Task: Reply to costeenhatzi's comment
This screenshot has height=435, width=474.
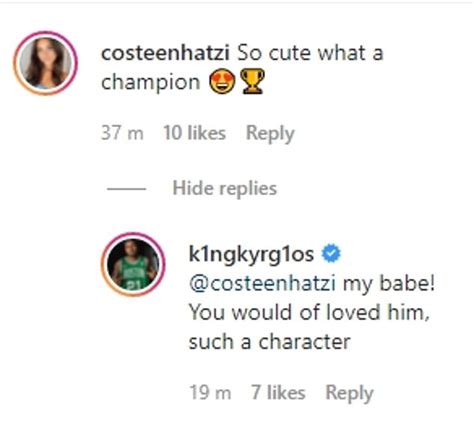Action: point(270,134)
